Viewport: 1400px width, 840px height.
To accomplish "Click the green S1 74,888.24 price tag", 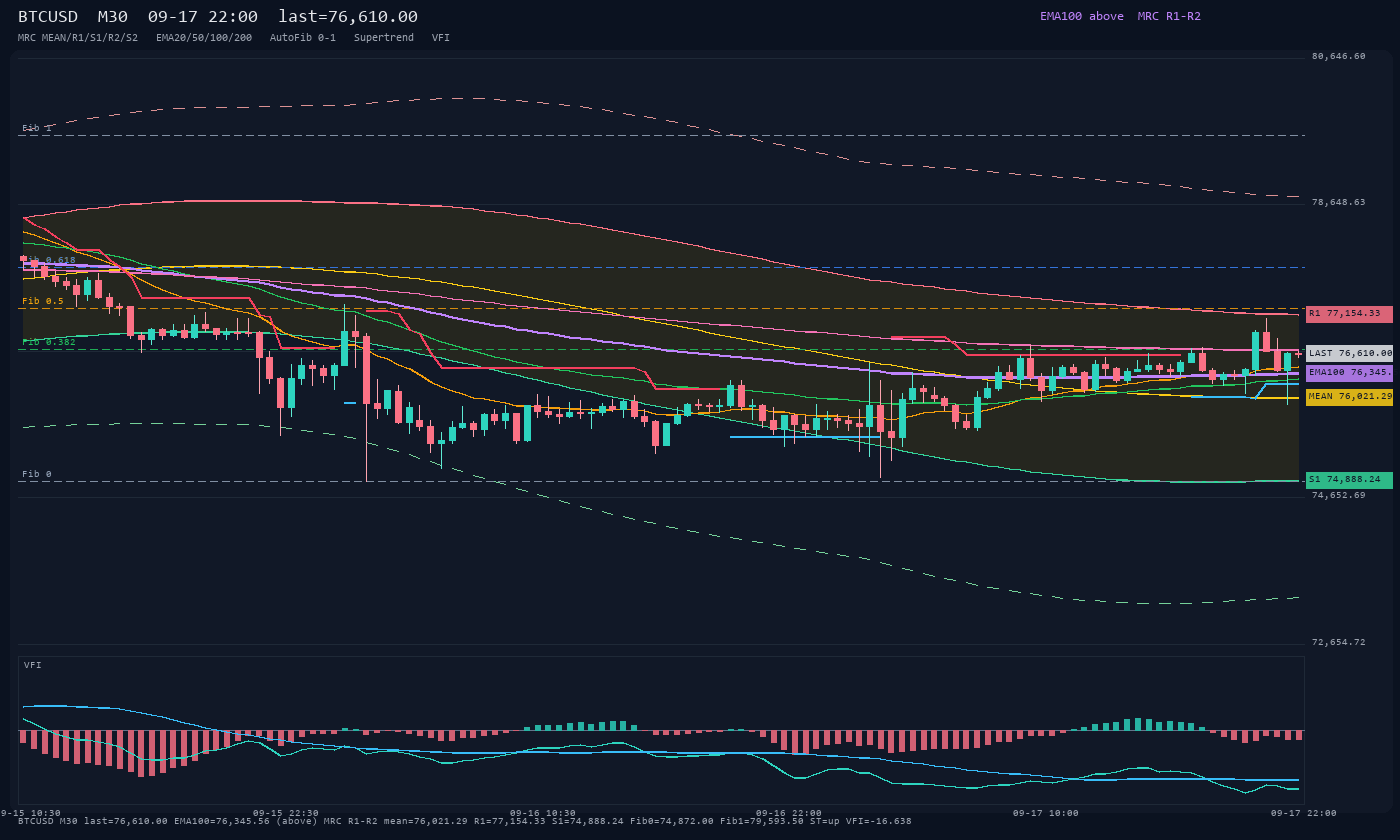I will (1349, 480).
